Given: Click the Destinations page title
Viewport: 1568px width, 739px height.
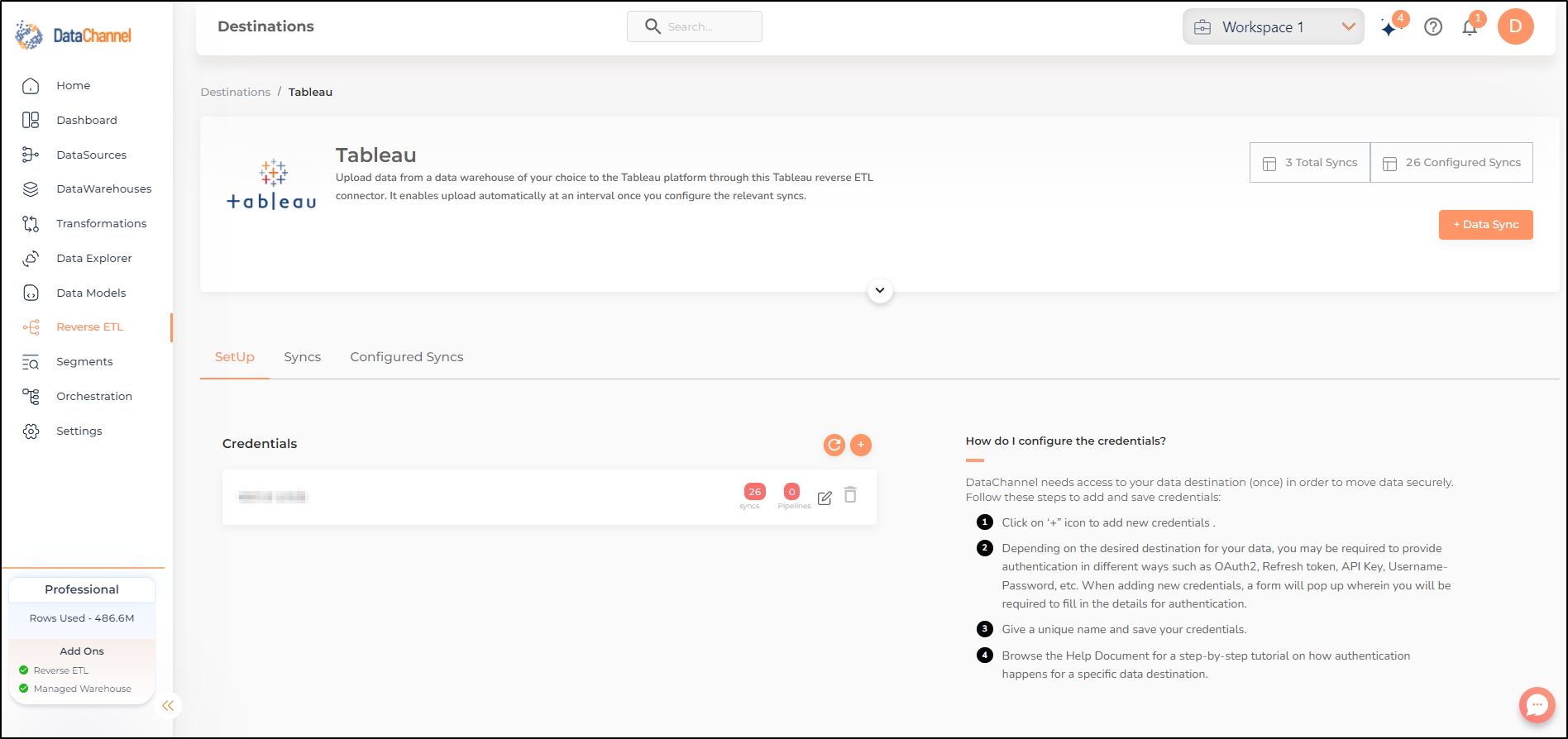Looking at the screenshot, I should [266, 26].
